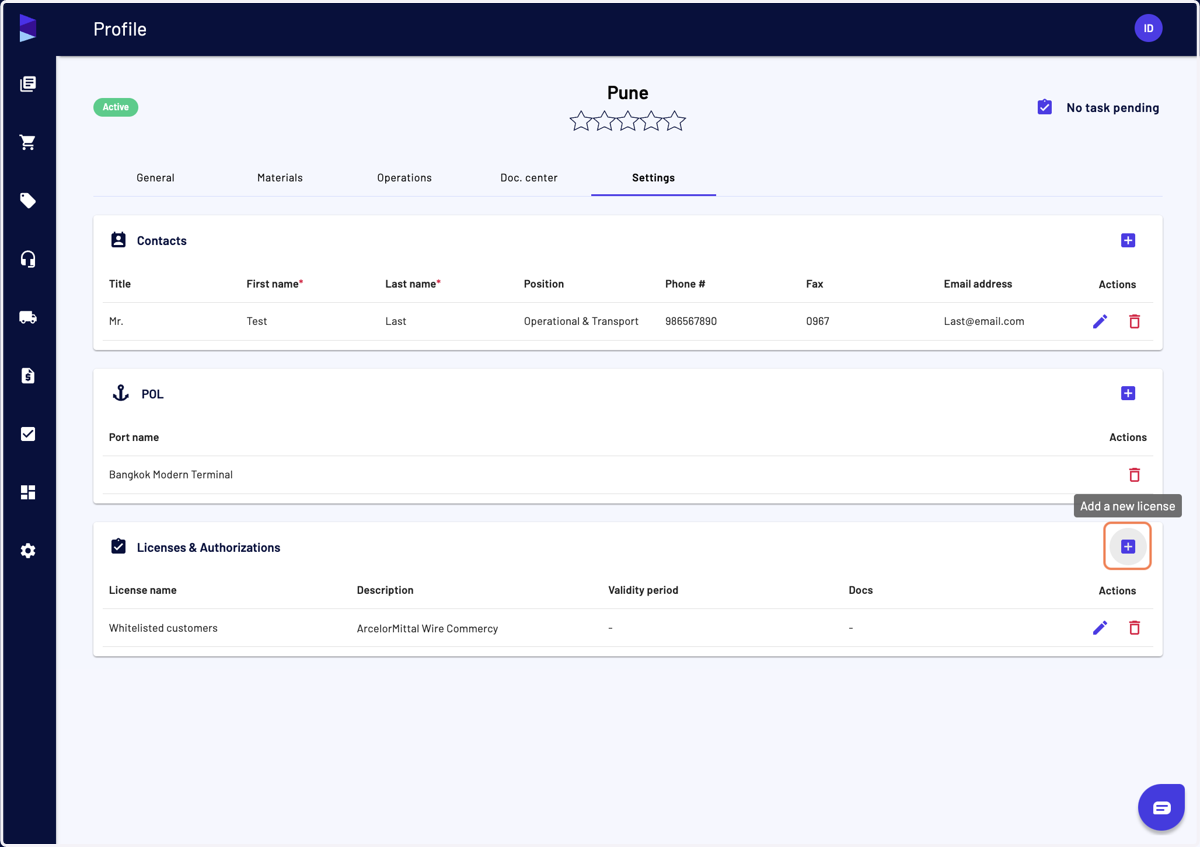The image size is (1200, 847).
Task: Click the License name column header
Action: point(143,590)
